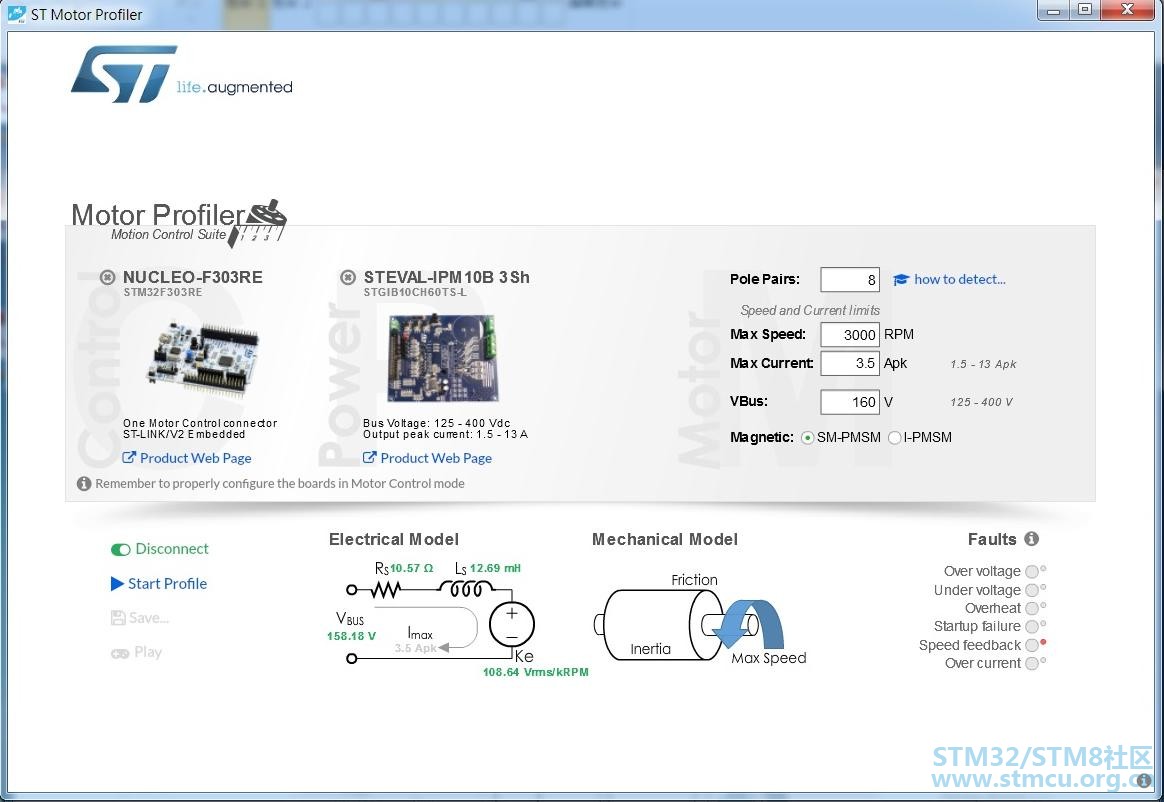Click the info icon beside the boards reminder
The image size is (1164, 802).
[84, 483]
